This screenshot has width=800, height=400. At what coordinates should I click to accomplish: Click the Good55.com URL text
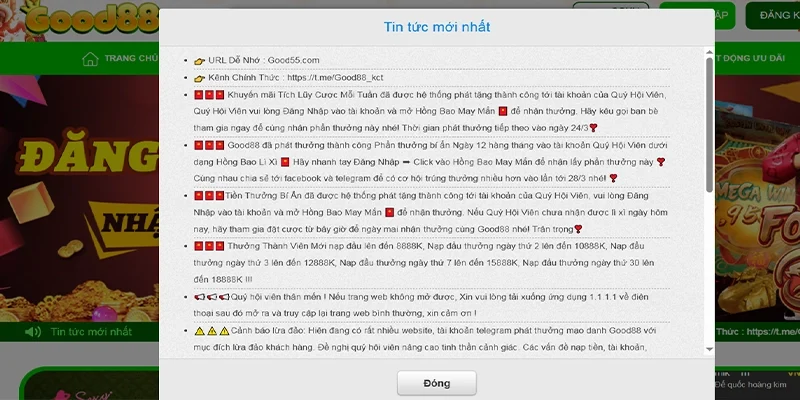tap(293, 60)
